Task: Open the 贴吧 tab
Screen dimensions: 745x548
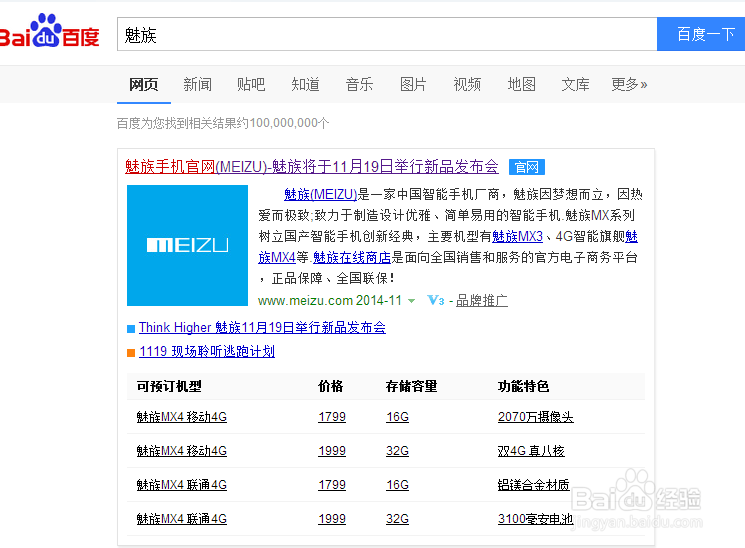Action: (x=251, y=85)
